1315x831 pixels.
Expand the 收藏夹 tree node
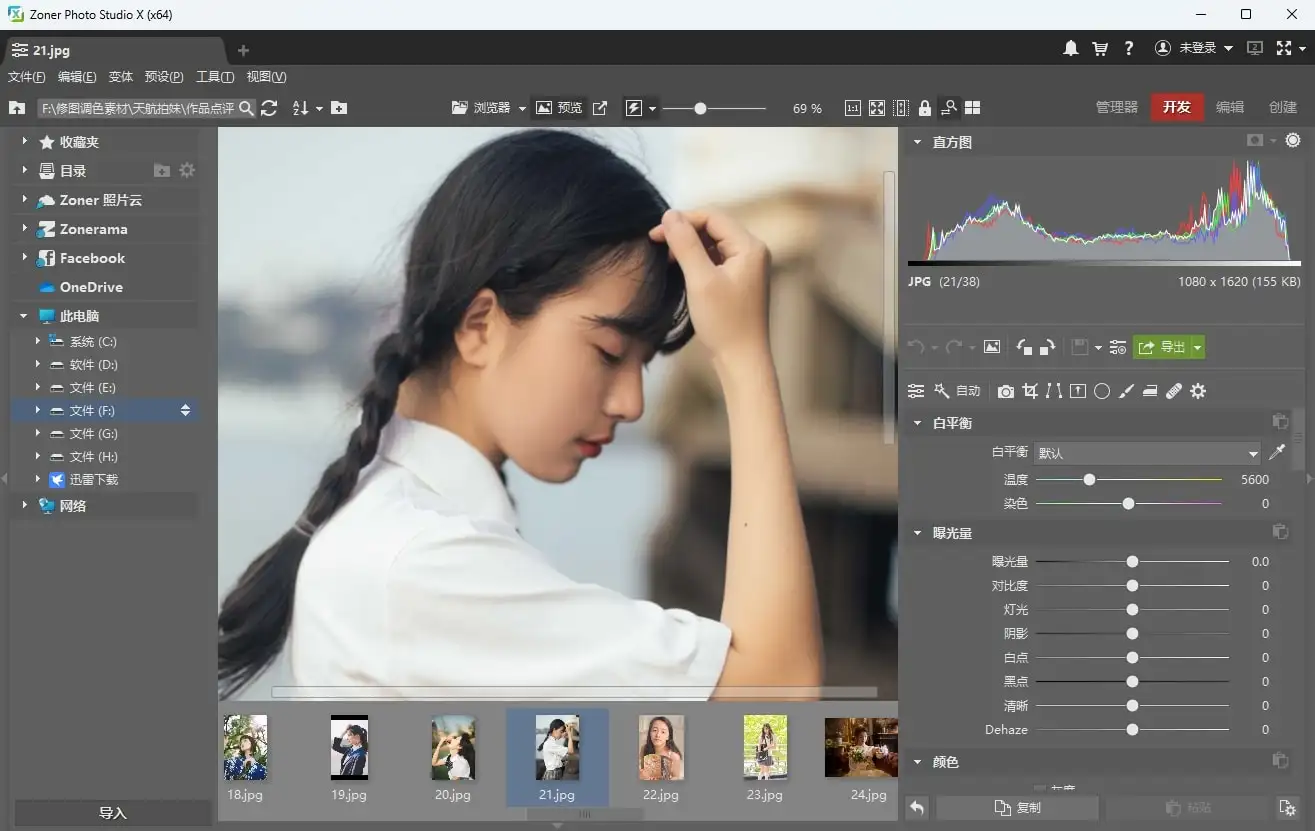point(25,142)
